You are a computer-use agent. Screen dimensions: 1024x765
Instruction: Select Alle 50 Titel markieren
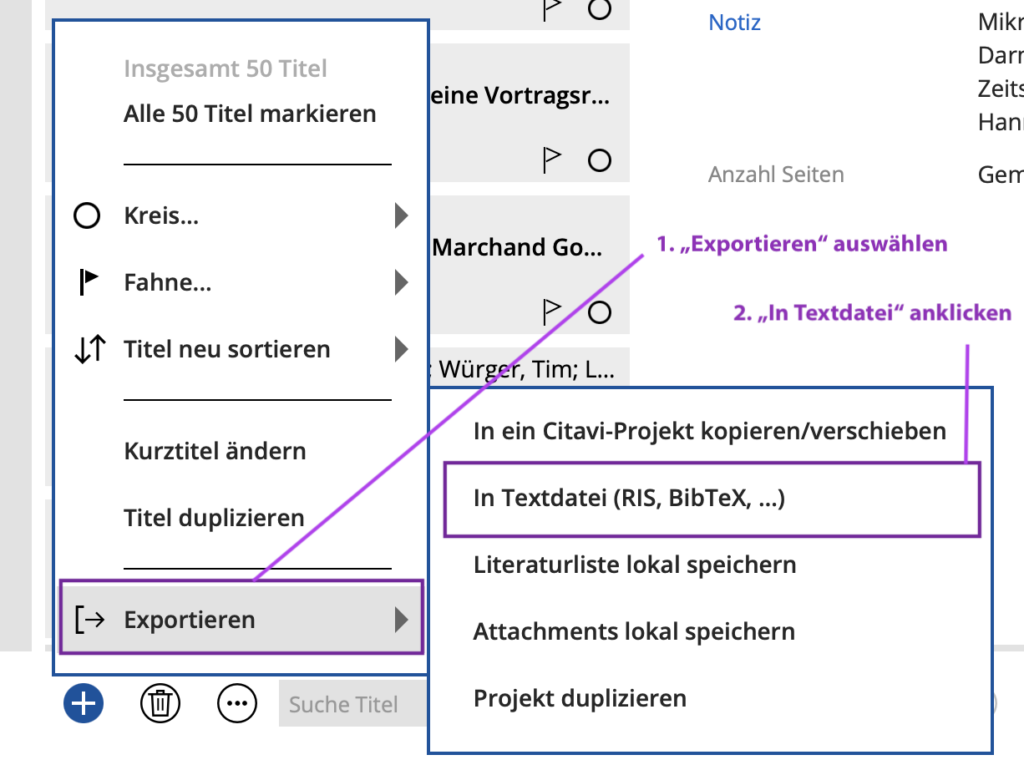[x=250, y=114]
